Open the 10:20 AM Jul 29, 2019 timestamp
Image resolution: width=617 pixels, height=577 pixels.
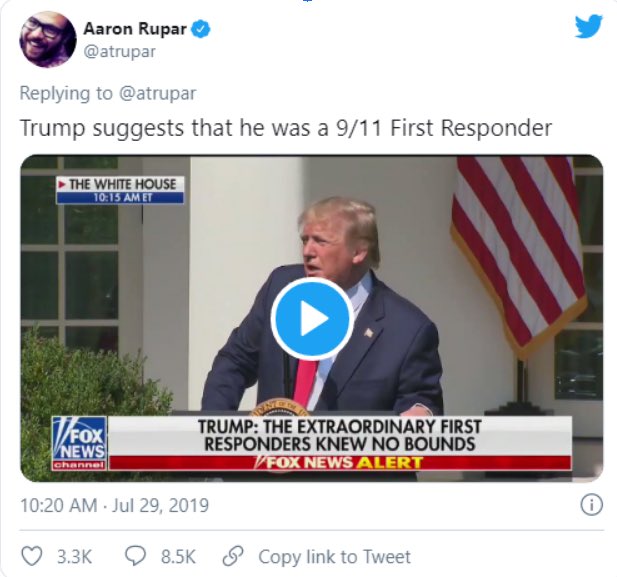coord(114,505)
